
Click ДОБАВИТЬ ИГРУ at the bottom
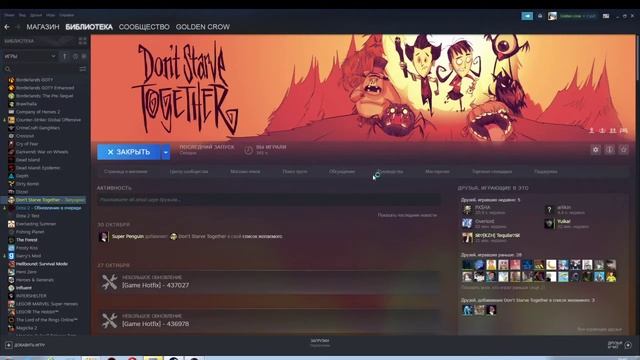coord(29,345)
